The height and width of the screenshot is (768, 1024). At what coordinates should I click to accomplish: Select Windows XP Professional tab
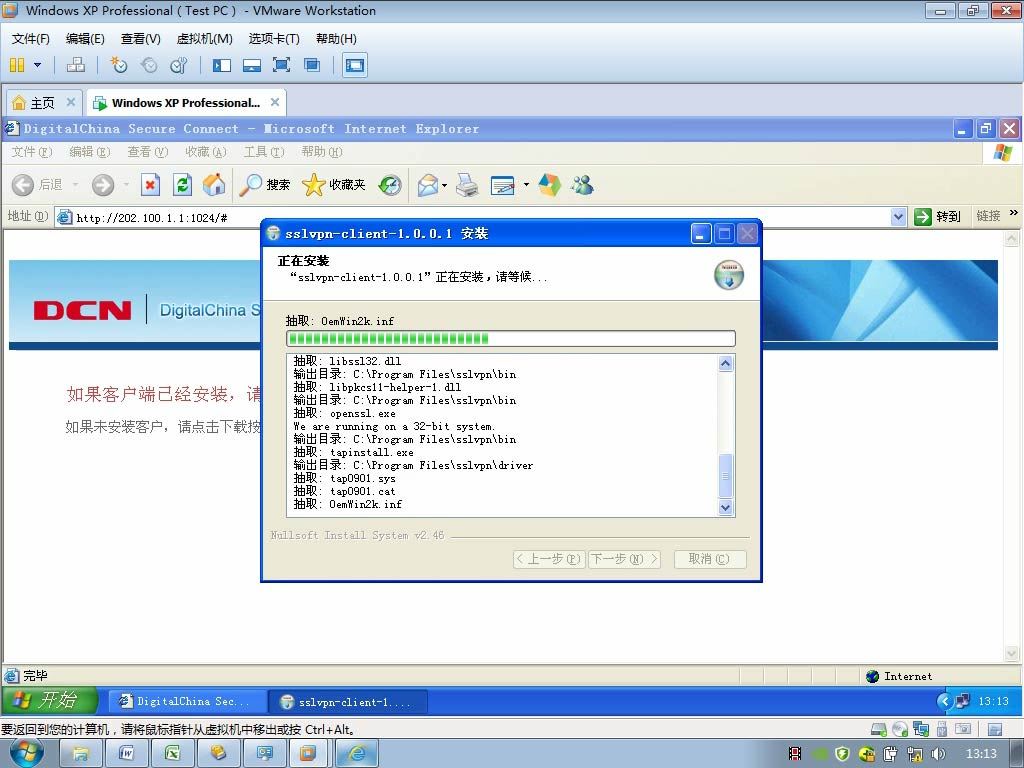point(185,103)
